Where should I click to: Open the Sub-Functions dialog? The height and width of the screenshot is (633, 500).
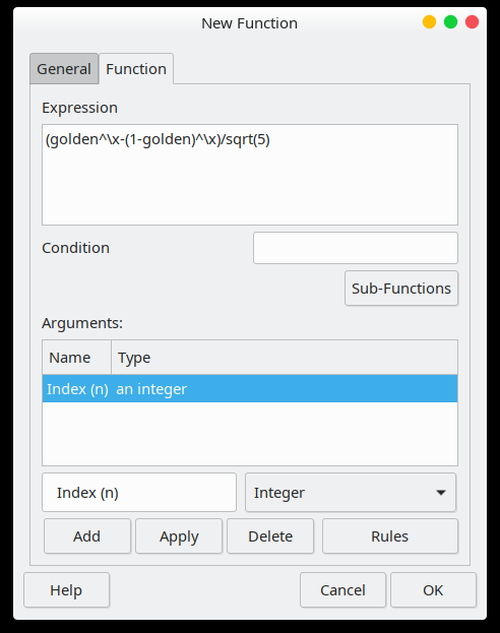pos(401,288)
